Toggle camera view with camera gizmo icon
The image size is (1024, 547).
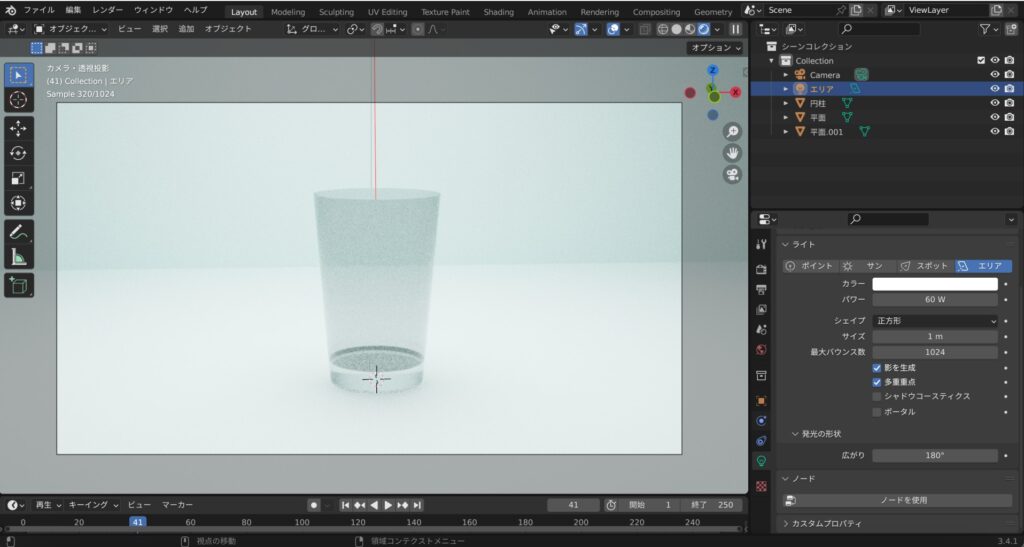pos(732,175)
